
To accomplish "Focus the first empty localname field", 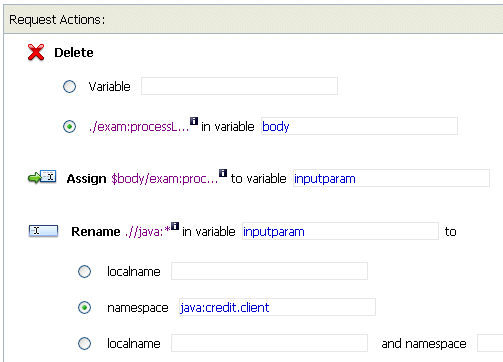I will point(269,271).
